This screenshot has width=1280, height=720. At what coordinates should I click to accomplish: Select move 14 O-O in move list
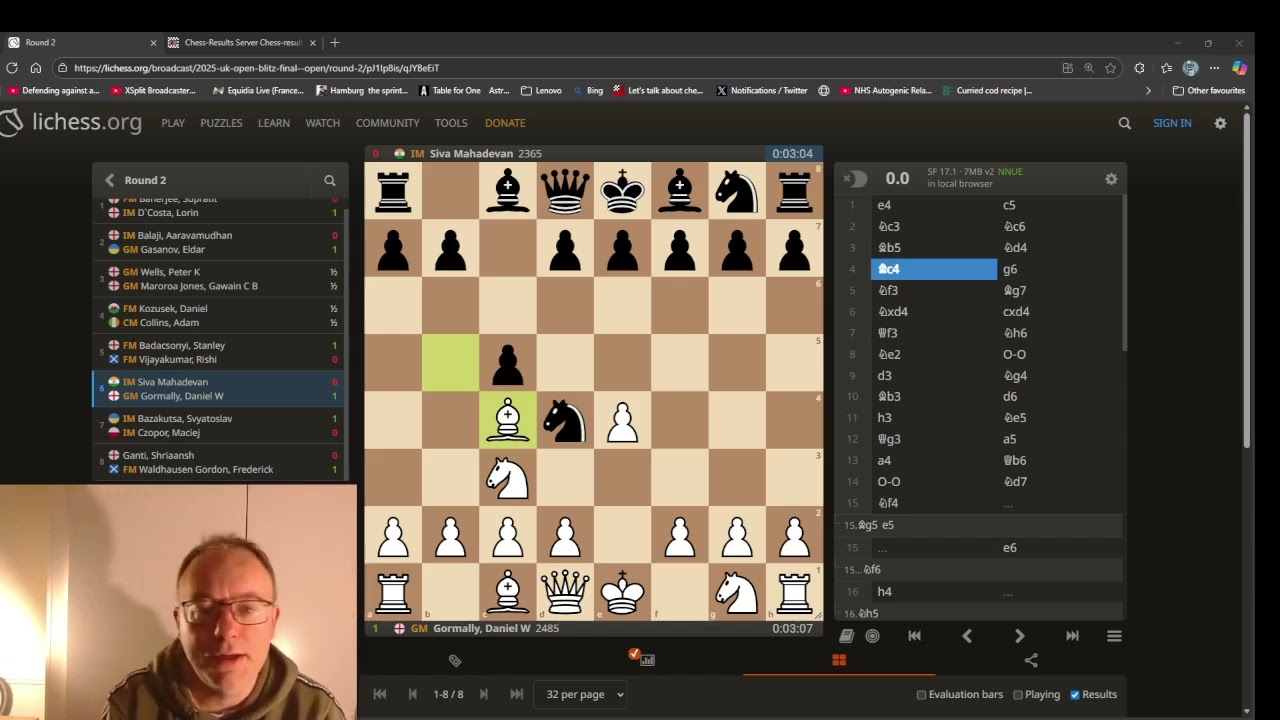point(935,481)
